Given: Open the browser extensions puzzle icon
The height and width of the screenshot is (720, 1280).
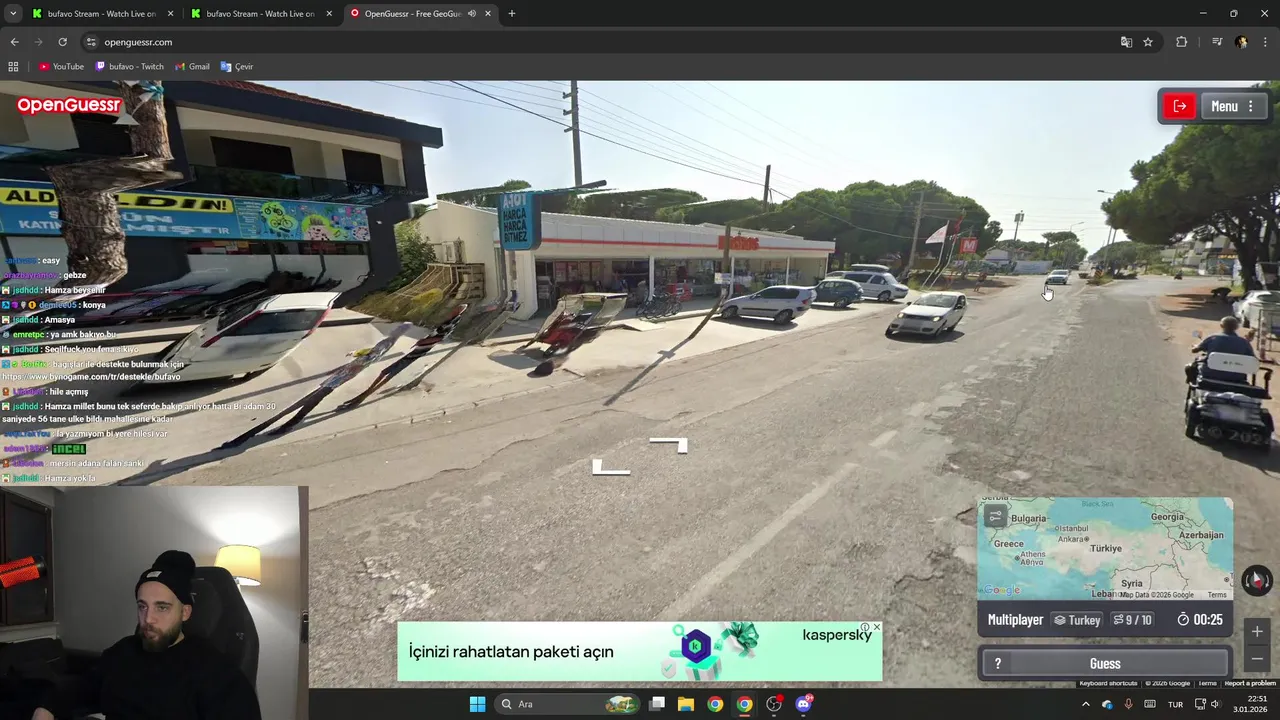Looking at the screenshot, I should [x=1181, y=42].
